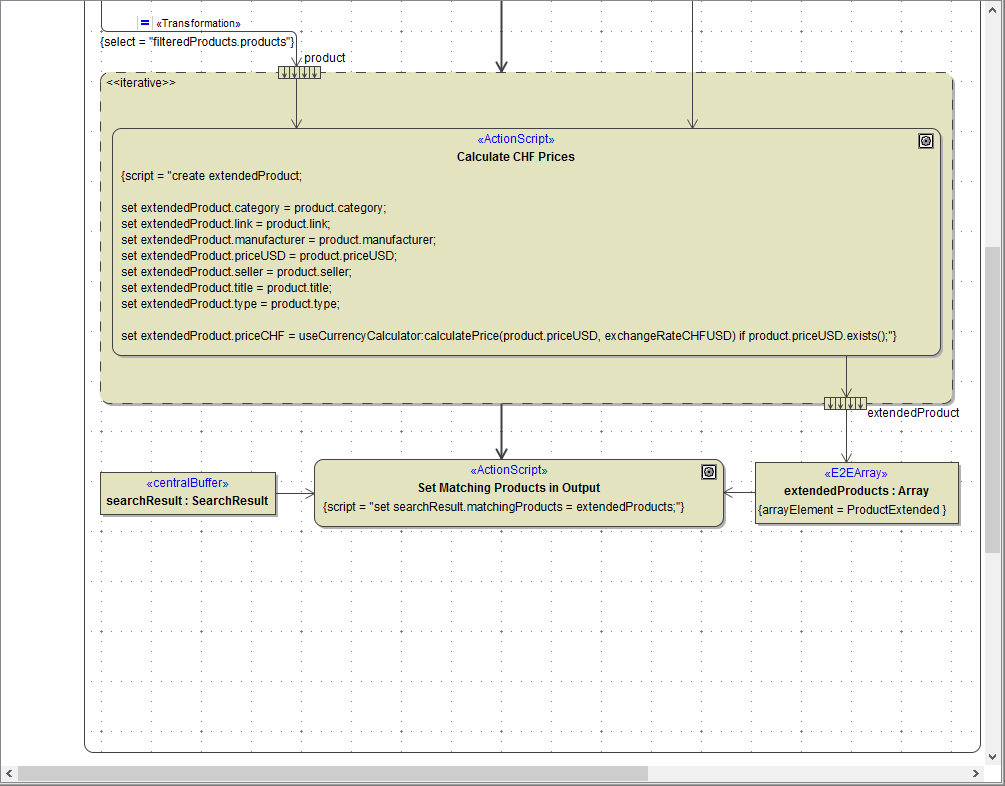Click the centralBuffer stereotype label
This screenshot has height=786, width=1005.
tap(186, 482)
